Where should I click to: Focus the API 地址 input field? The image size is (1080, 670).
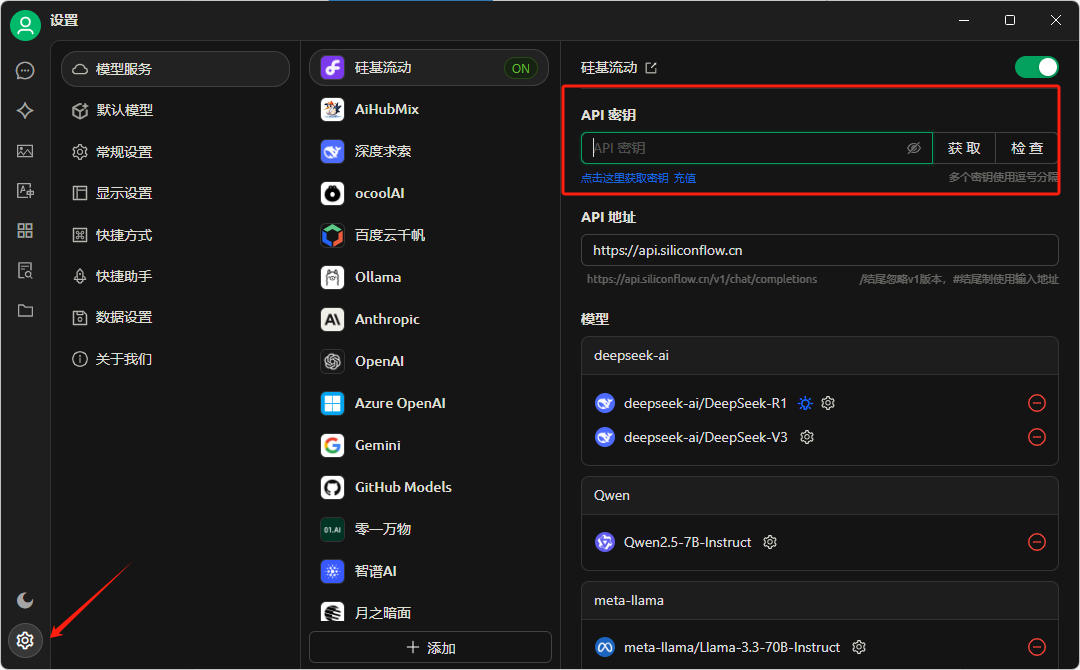click(819, 250)
